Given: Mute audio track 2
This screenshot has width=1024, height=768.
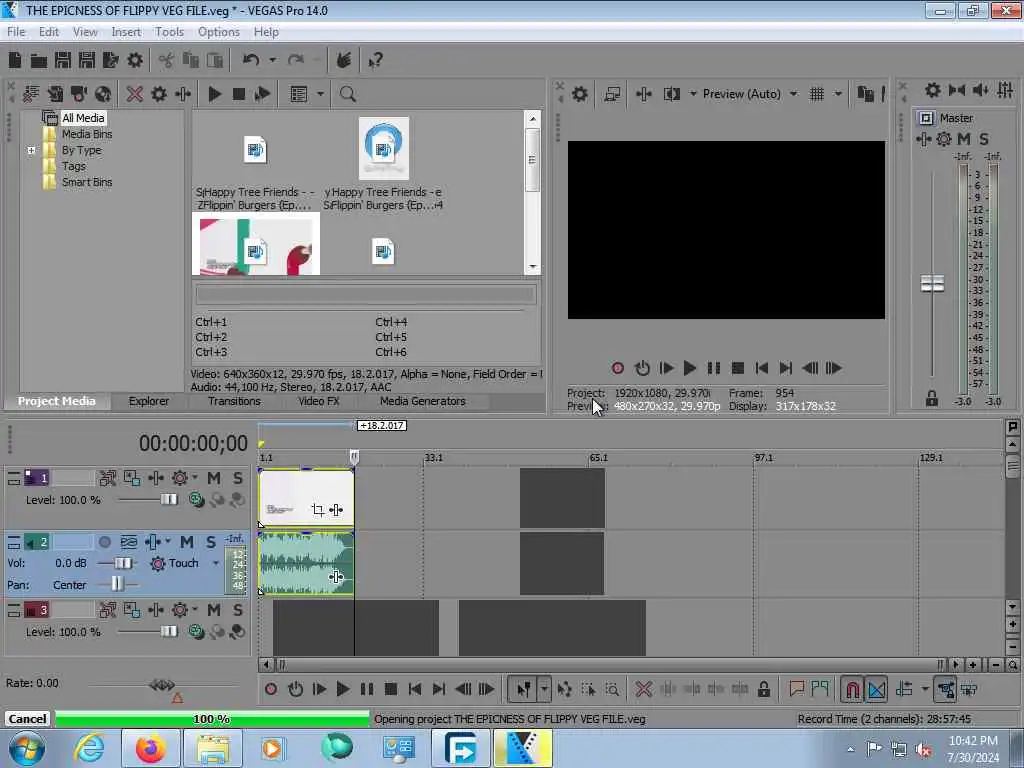Looking at the screenshot, I should click(x=187, y=542).
